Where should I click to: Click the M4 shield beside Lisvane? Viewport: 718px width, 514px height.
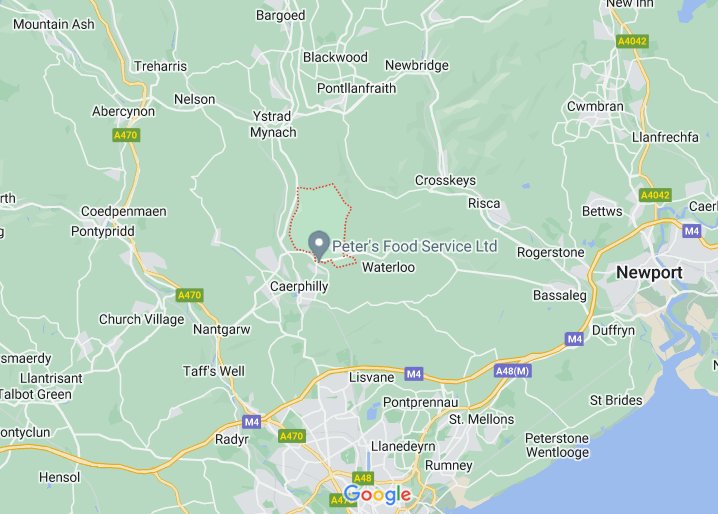coord(413,374)
